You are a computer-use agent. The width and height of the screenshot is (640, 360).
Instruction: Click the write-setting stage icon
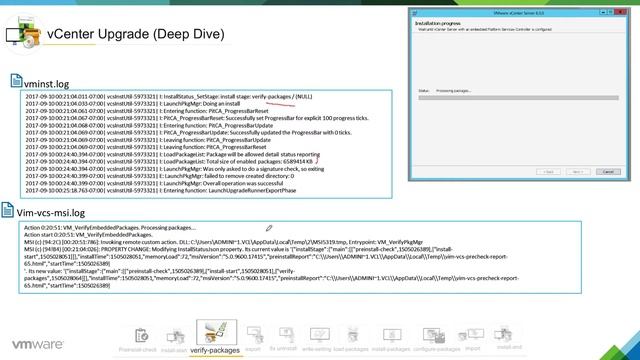coord(320,335)
